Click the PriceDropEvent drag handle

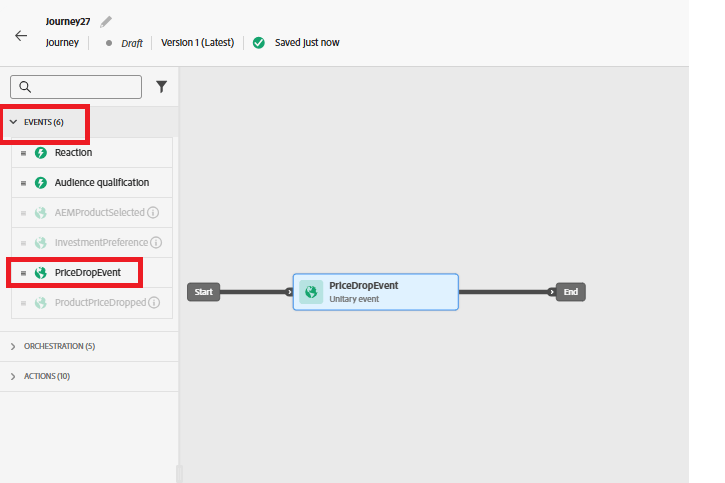[23, 273]
